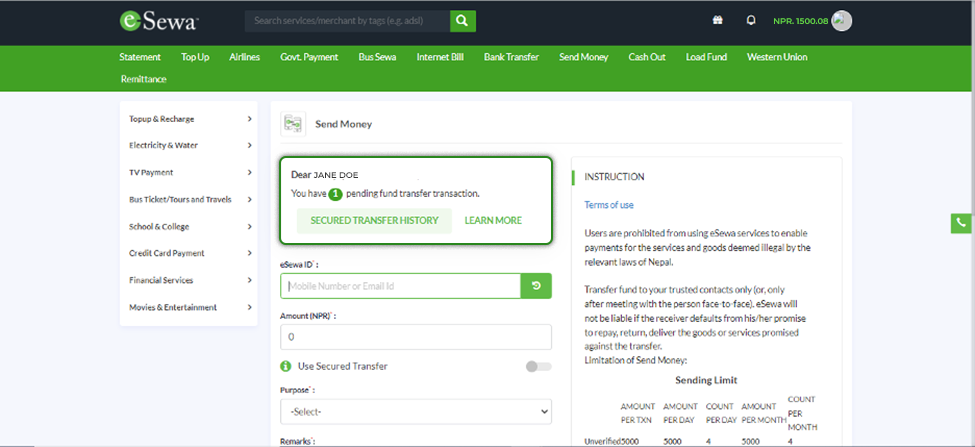
Task: Click the green search magnifier button
Action: point(462,20)
